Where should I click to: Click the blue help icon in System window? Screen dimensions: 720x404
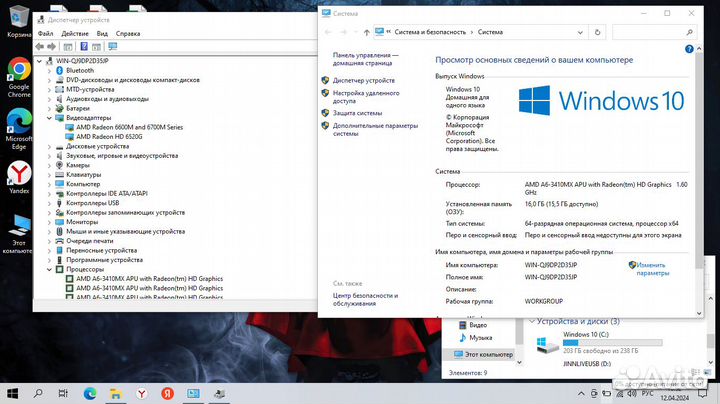click(x=689, y=49)
